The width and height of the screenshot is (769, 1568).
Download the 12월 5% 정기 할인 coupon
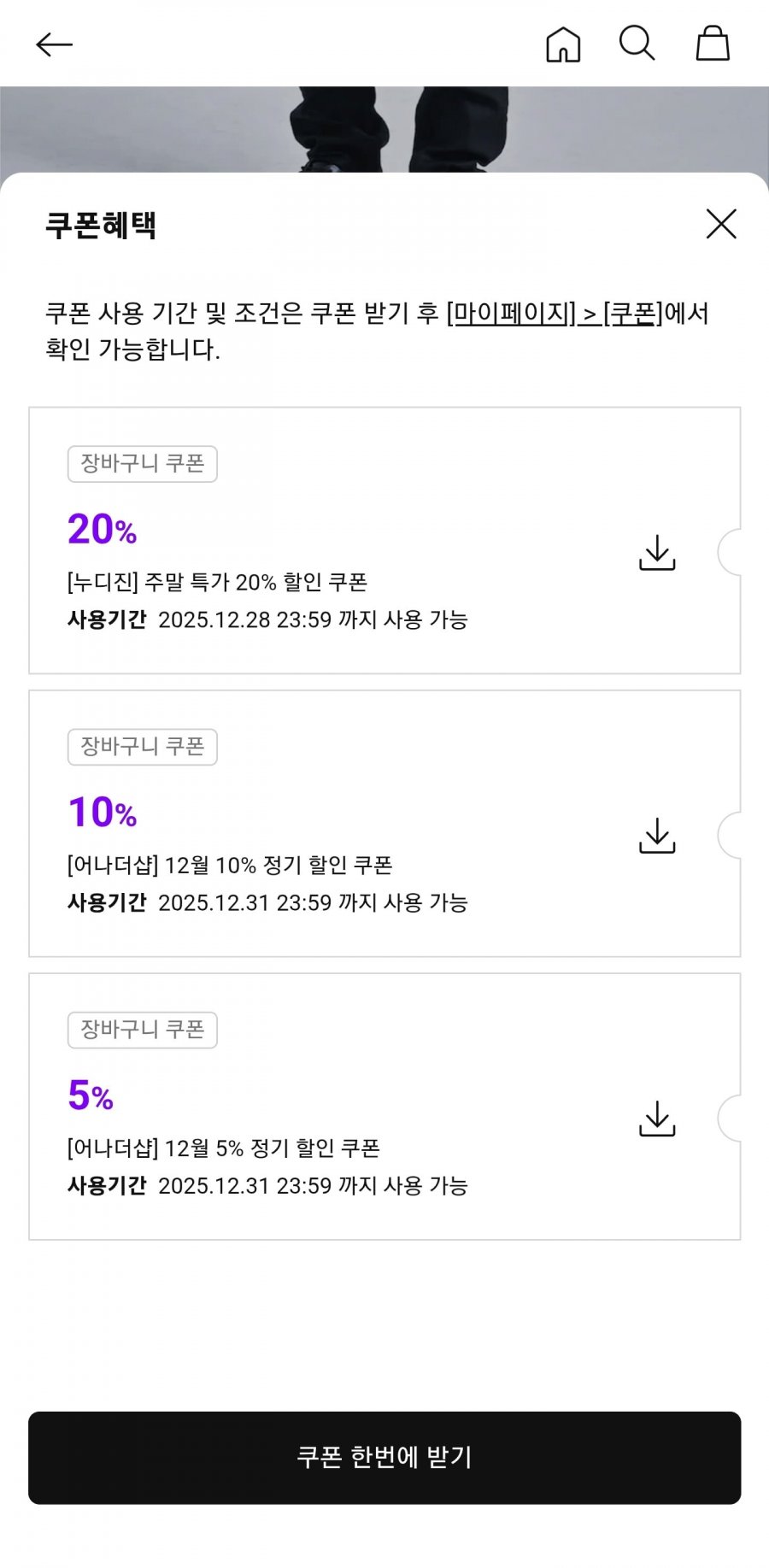[x=657, y=1119]
